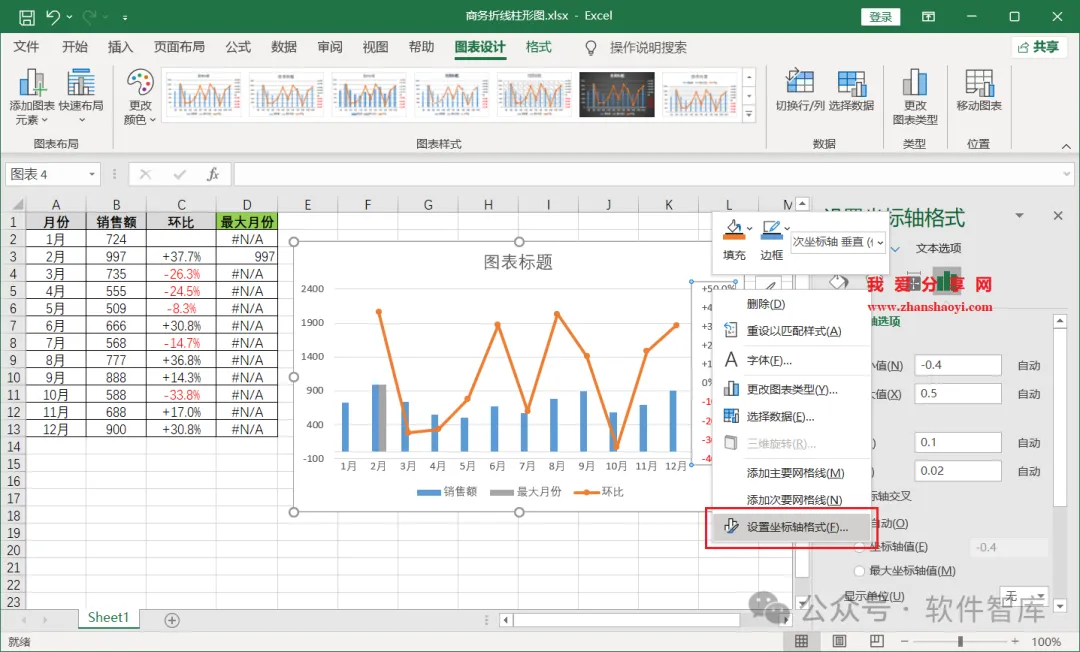Open the 文件 menu
Viewport: 1080px width, 652px height.
(x=26, y=47)
